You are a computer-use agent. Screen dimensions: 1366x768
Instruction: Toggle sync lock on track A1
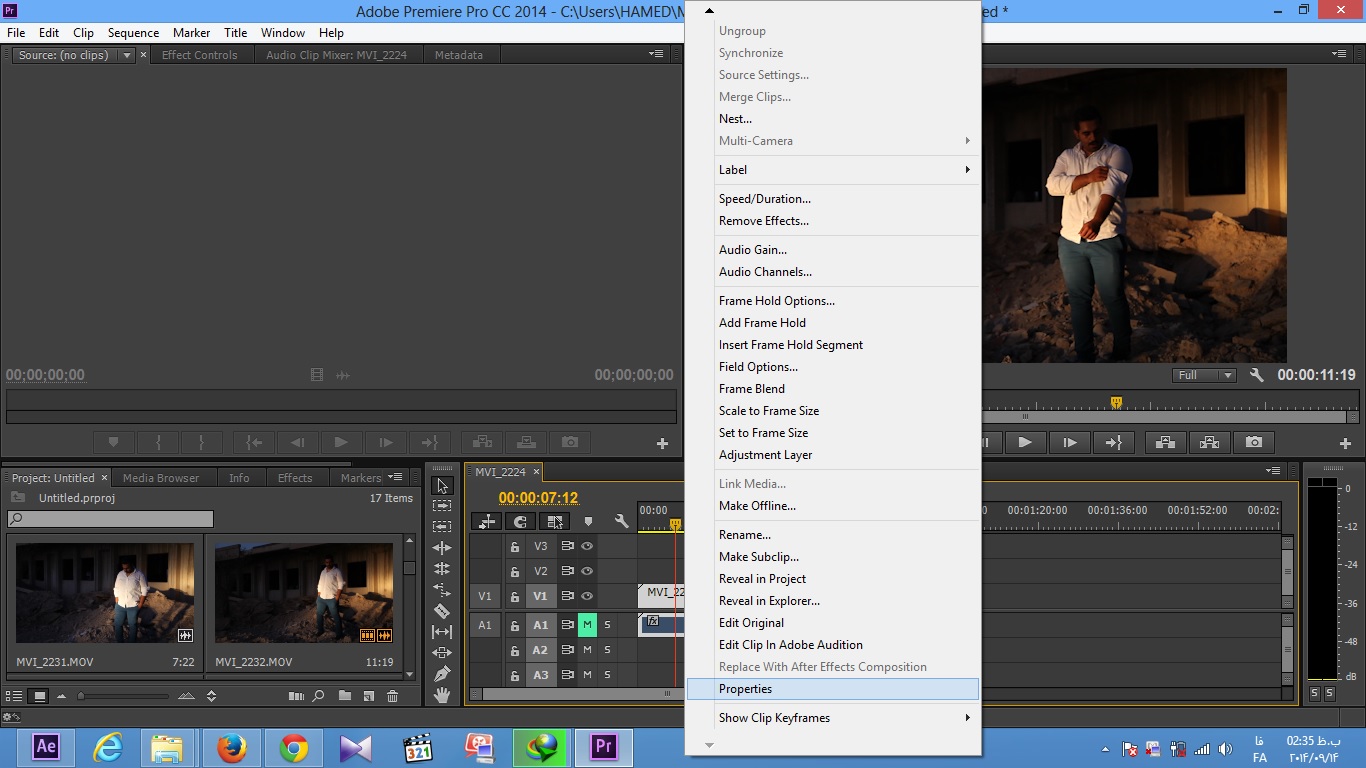567,625
